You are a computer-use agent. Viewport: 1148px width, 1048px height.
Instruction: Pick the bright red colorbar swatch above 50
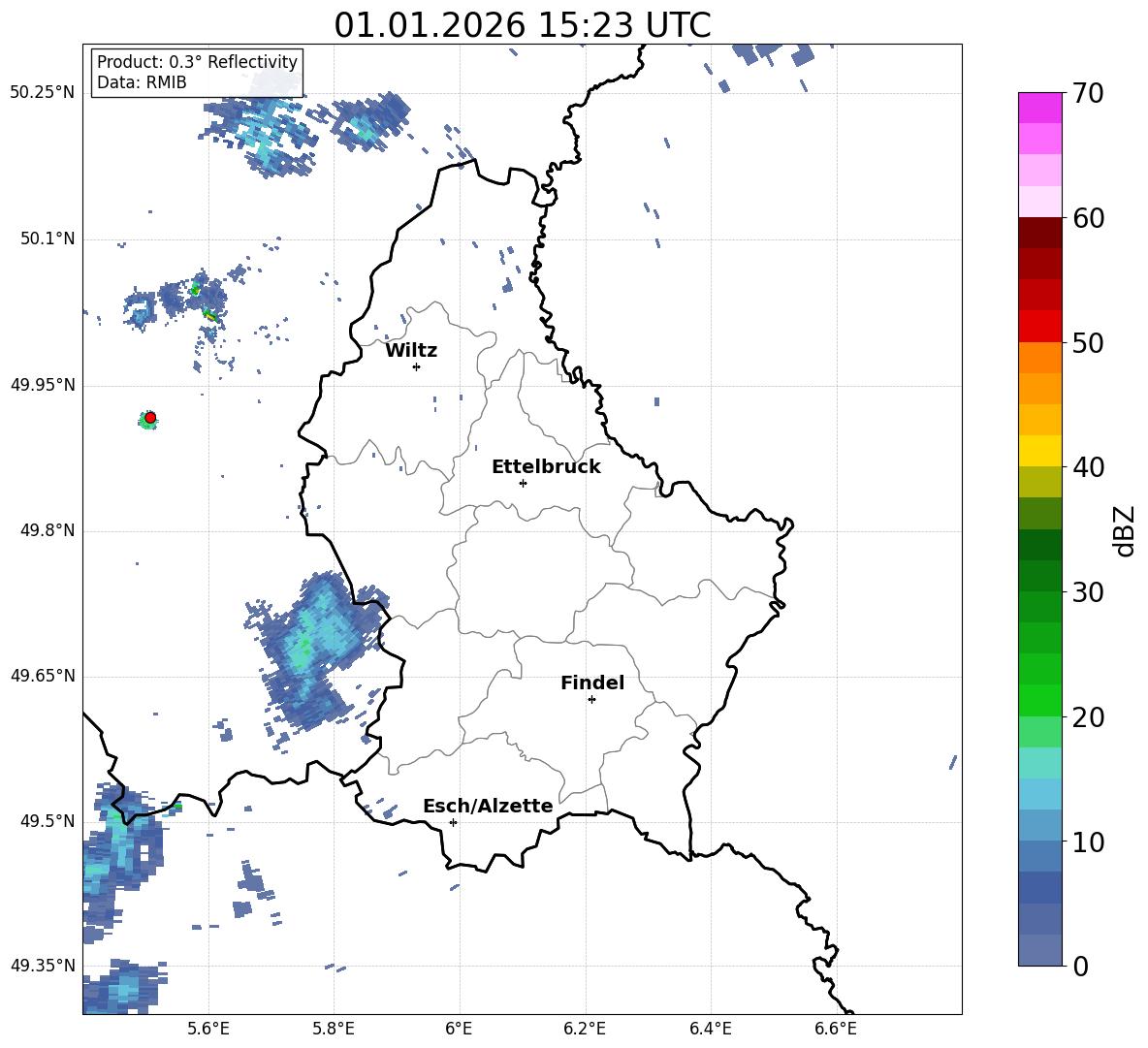[x=1039, y=327]
